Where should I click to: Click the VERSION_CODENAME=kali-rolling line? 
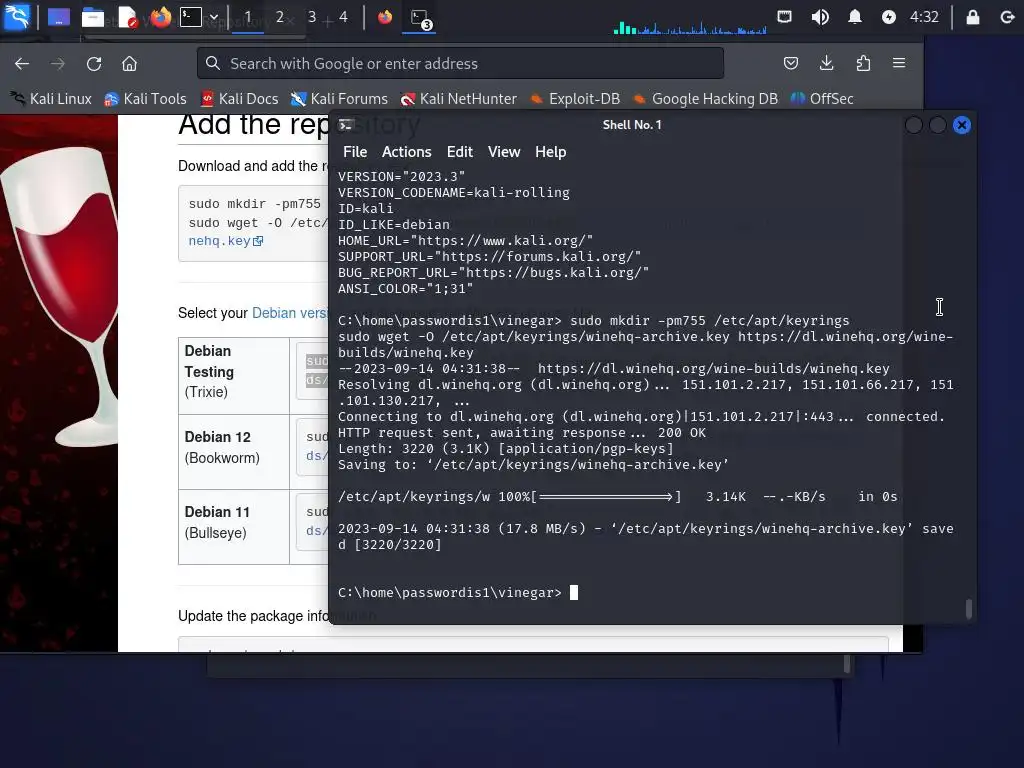[454, 193]
